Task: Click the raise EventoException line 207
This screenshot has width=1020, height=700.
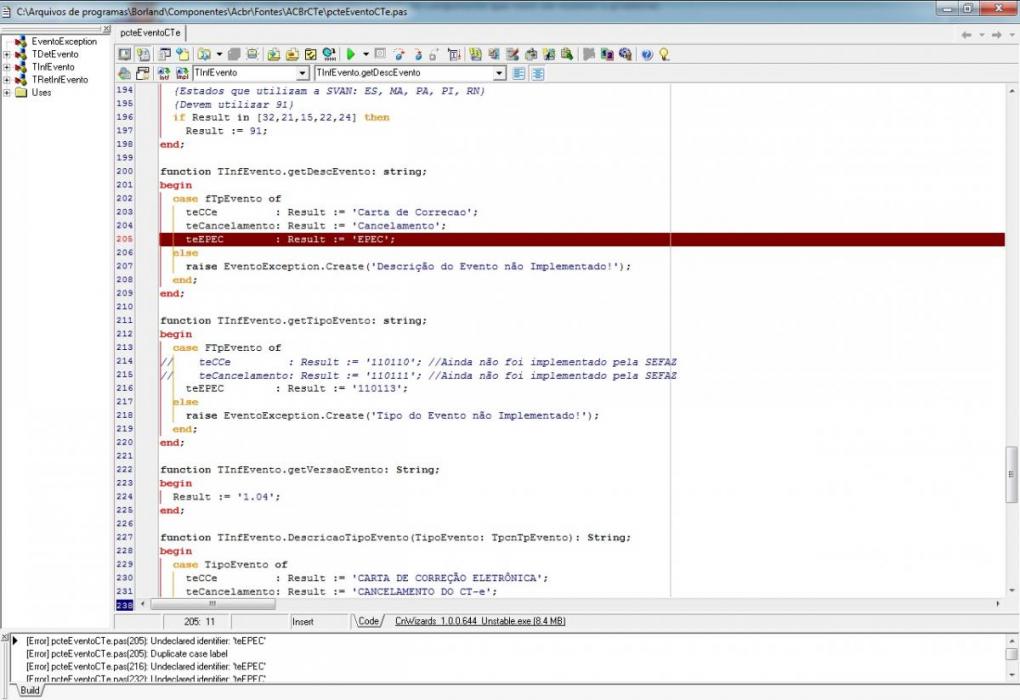Action: [408, 267]
